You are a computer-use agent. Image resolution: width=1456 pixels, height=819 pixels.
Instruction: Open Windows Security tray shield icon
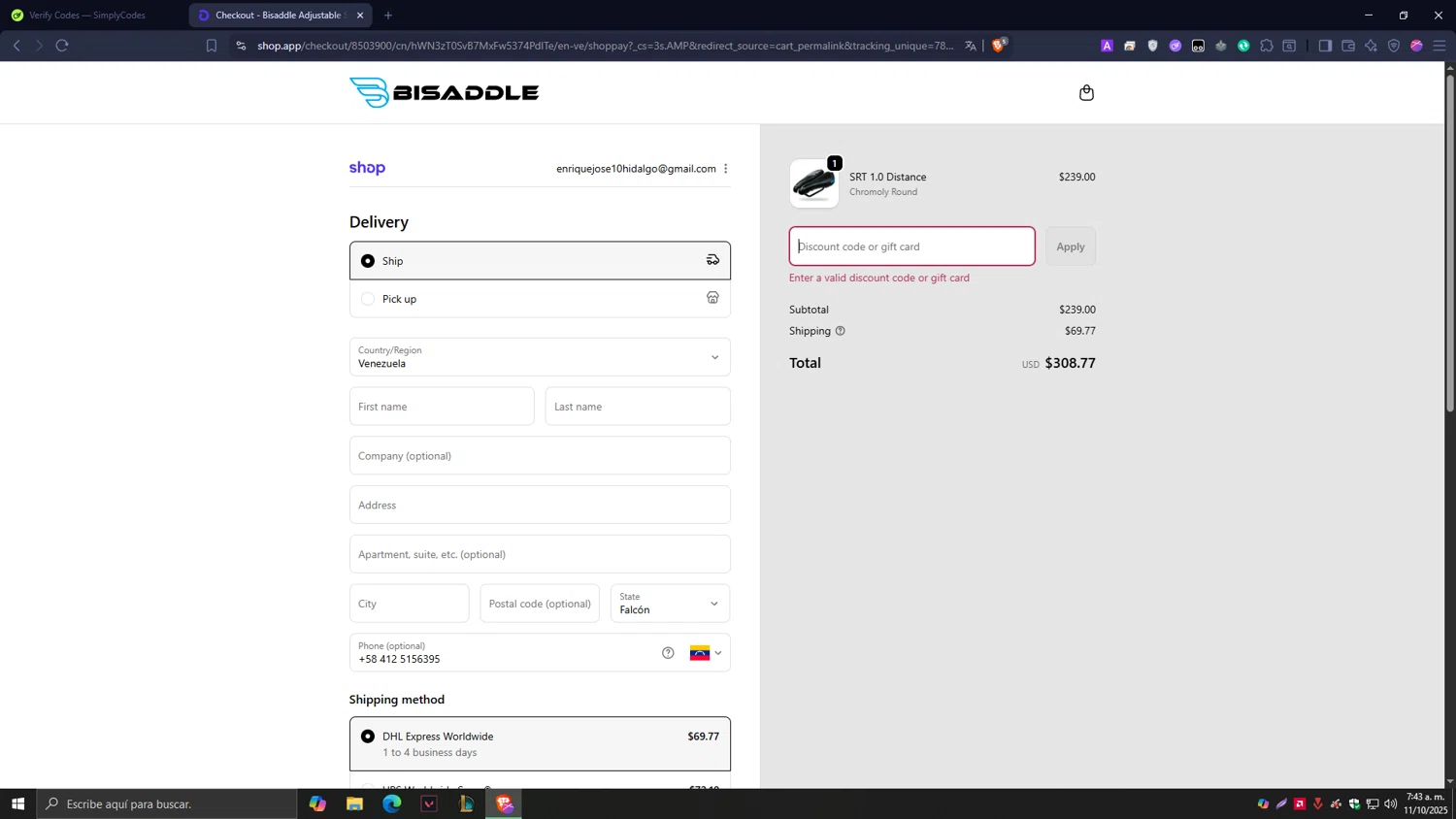coord(1354,803)
